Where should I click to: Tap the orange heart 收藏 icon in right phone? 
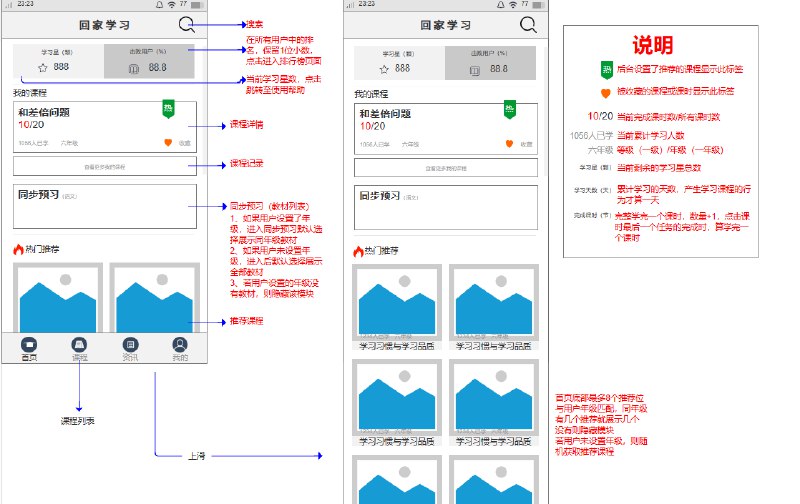click(509, 144)
